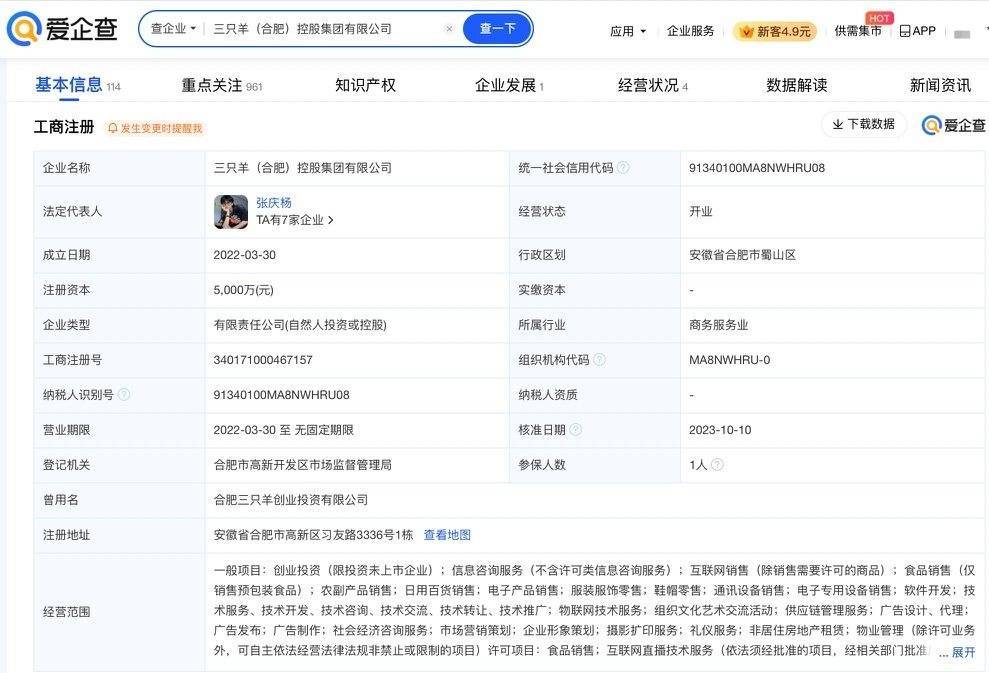This screenshot has height=673, width=989.
Task: Click administrative region 安徽省合肥市蜀山区
Action: (x=742, y=255)
